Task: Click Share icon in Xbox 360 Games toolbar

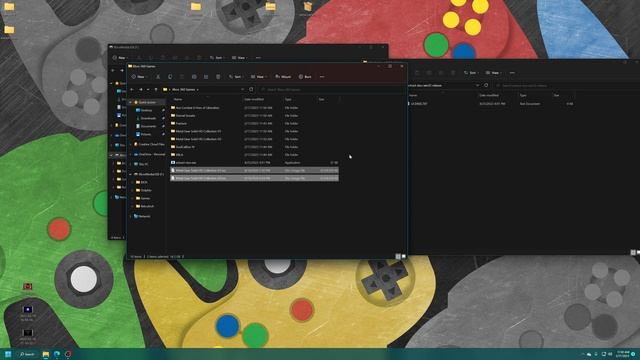Action: tap(206, 77)
